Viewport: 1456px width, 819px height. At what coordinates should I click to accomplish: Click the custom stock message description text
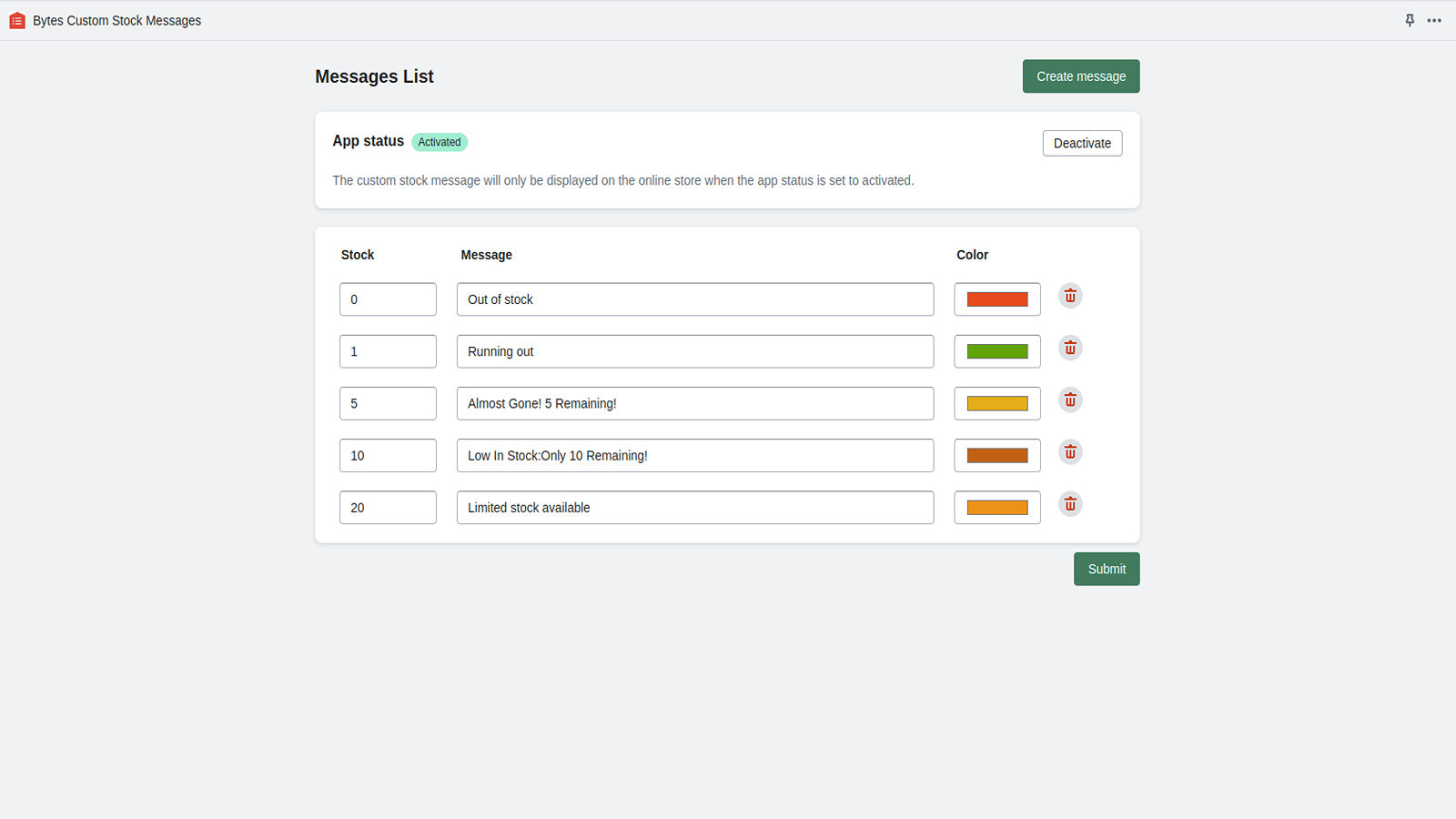622,180
